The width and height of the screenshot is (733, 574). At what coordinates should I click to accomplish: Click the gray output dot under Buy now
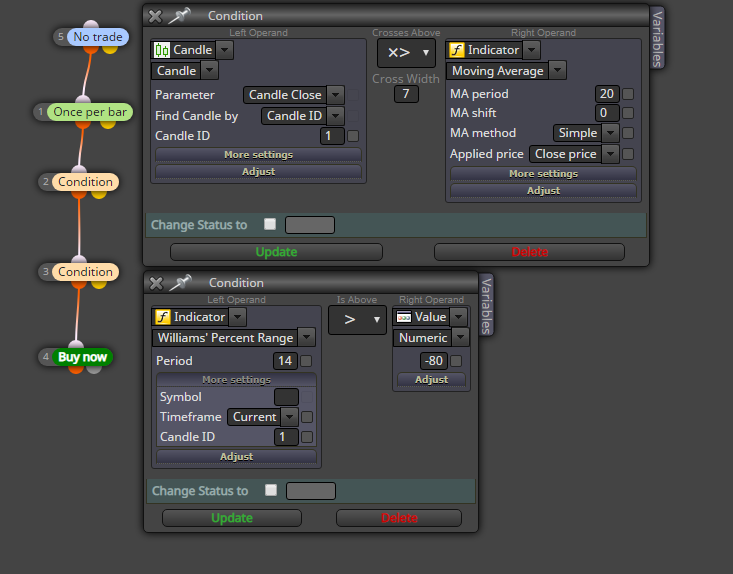(x=94, y=369)
